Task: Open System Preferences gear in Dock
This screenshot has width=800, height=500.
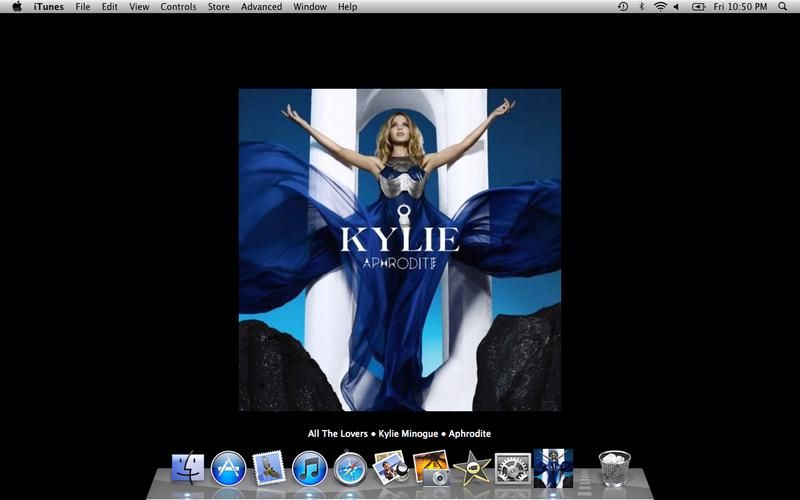Action: pos(513,468)
